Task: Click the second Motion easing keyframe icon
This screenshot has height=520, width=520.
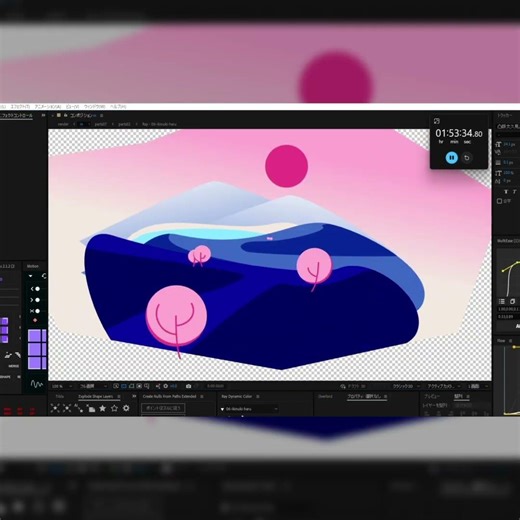Action: click(35, 300)
